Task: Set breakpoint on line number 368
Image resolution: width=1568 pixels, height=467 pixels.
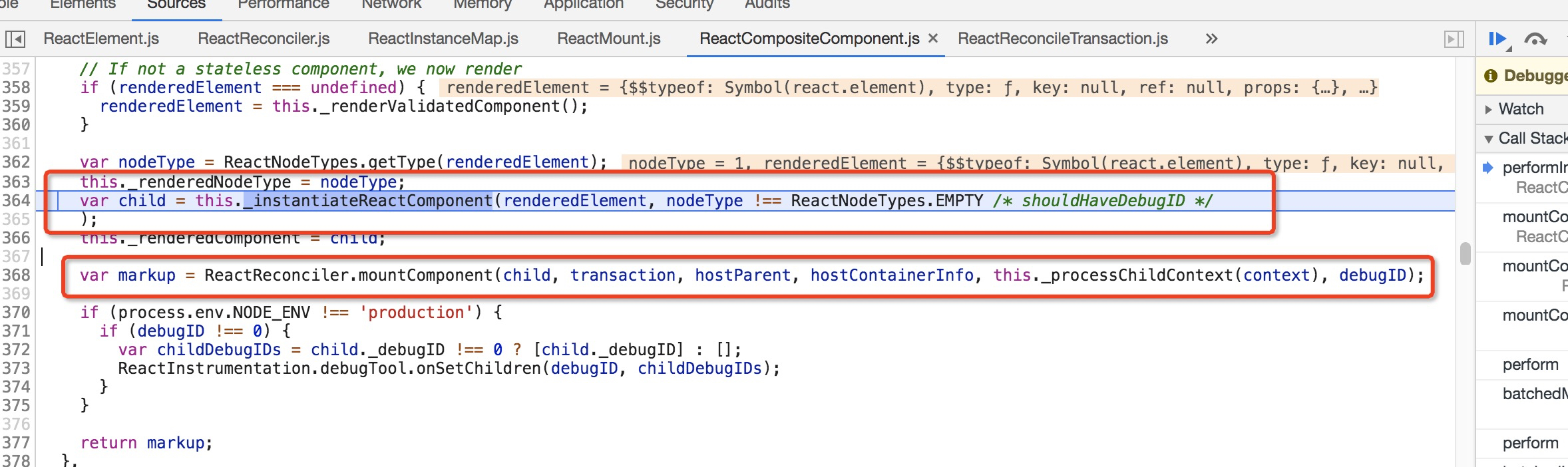Action: tap(16, 275)
